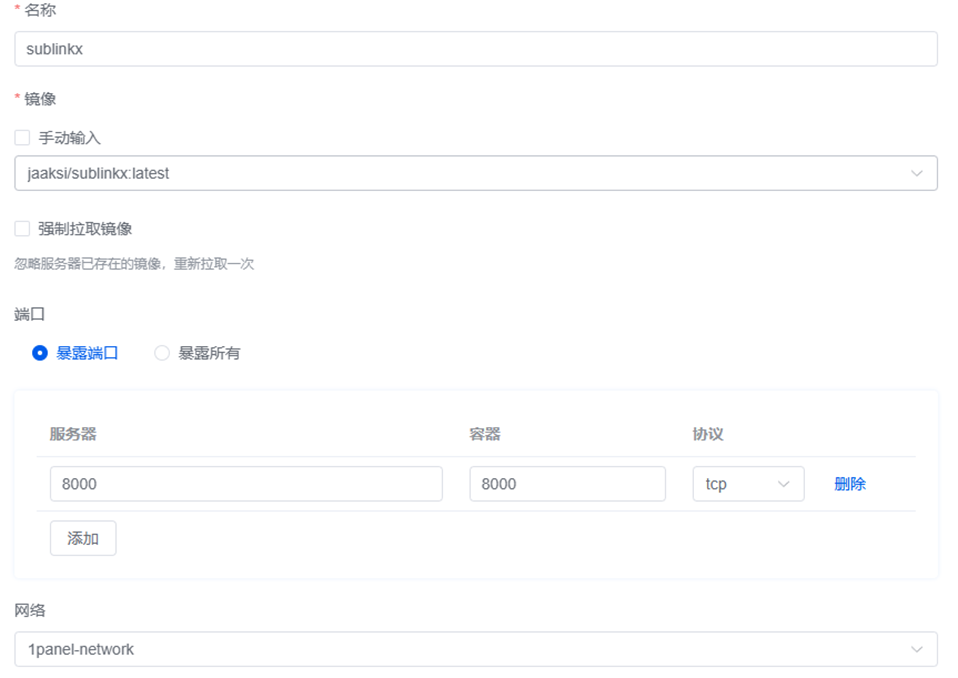
Task: Focus the 容器 port field showing 8000
Action: pyautogui.click(x=566, y=484)
